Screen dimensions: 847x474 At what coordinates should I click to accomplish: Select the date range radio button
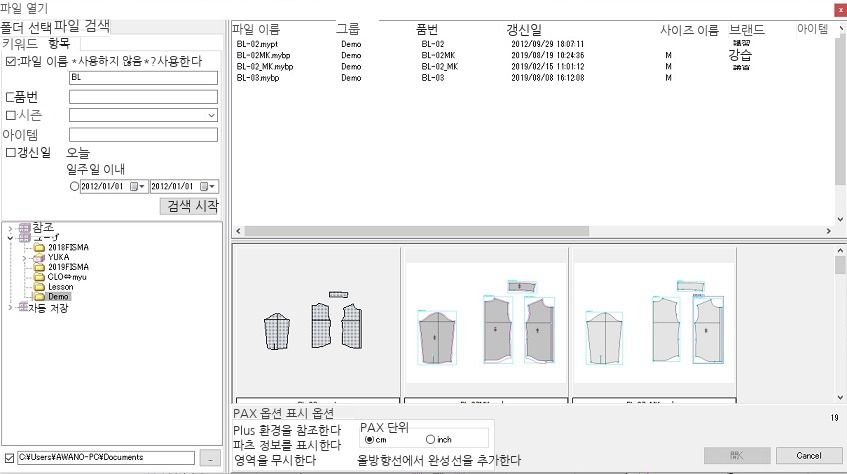click(75, 186)
